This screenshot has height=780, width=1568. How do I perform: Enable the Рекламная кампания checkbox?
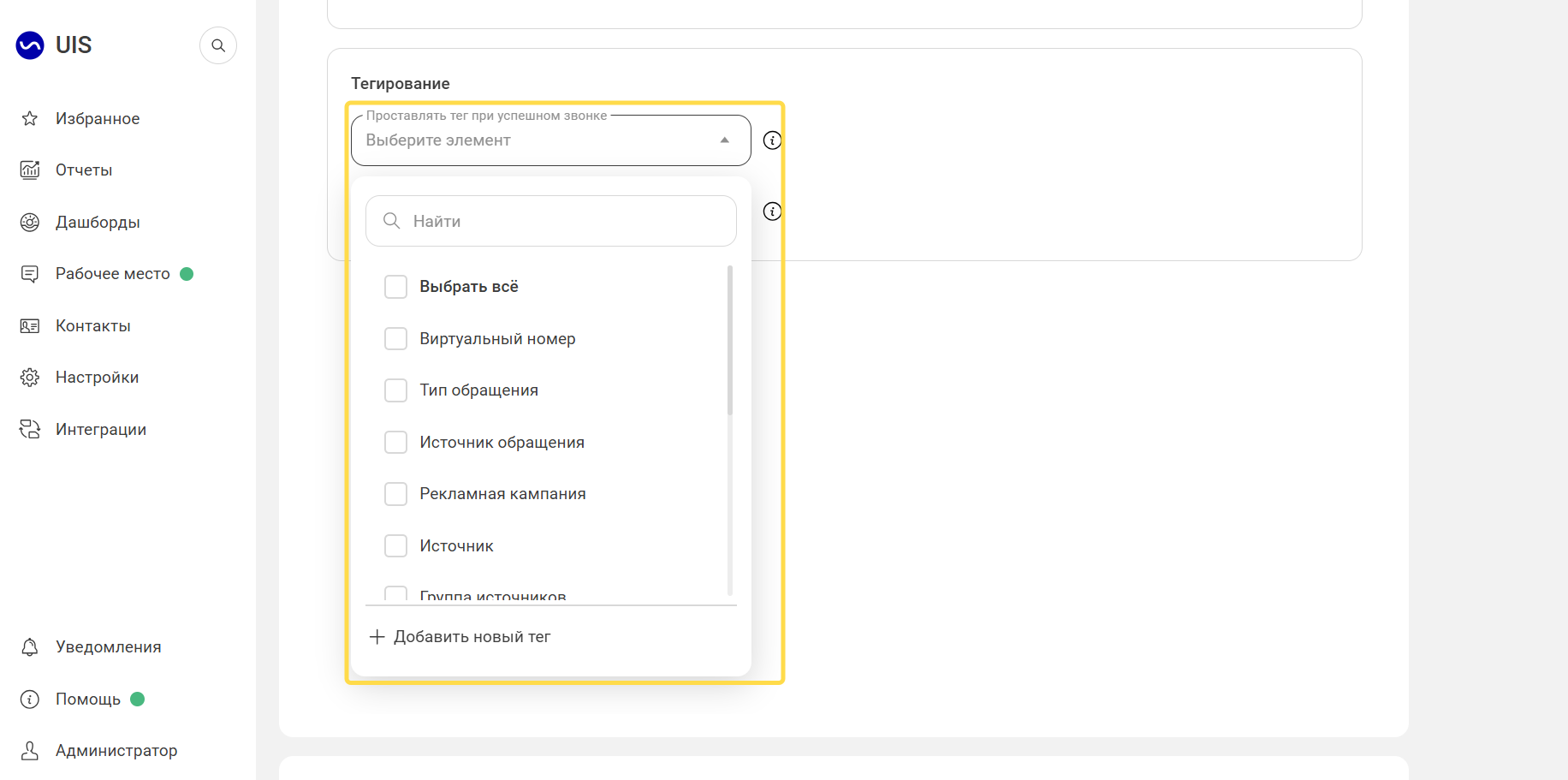coord(395,494)
